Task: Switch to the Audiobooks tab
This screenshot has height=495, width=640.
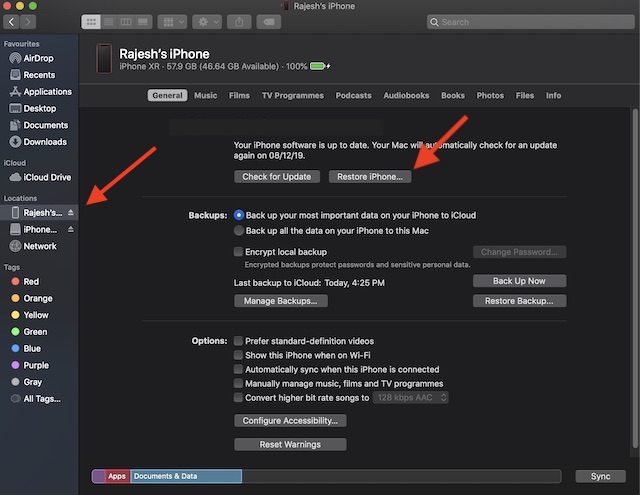Action: click(406, 95)
